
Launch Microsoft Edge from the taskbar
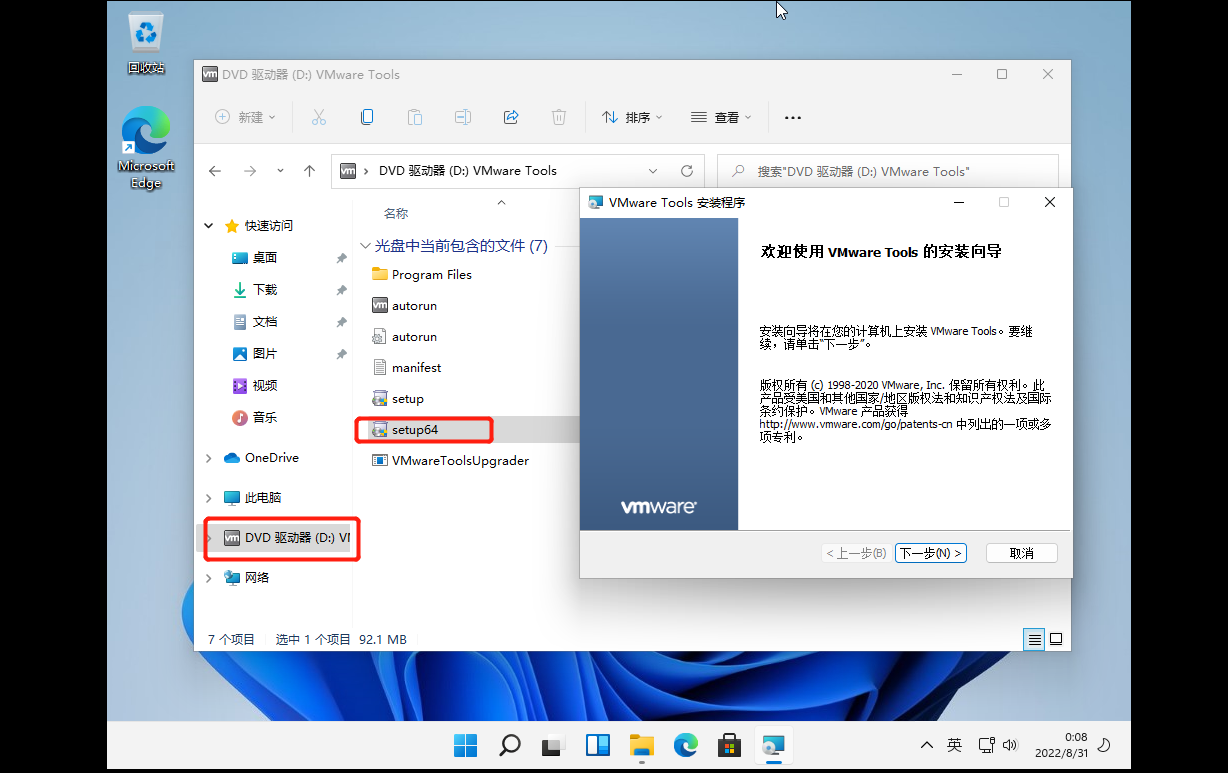click(685, 745)
